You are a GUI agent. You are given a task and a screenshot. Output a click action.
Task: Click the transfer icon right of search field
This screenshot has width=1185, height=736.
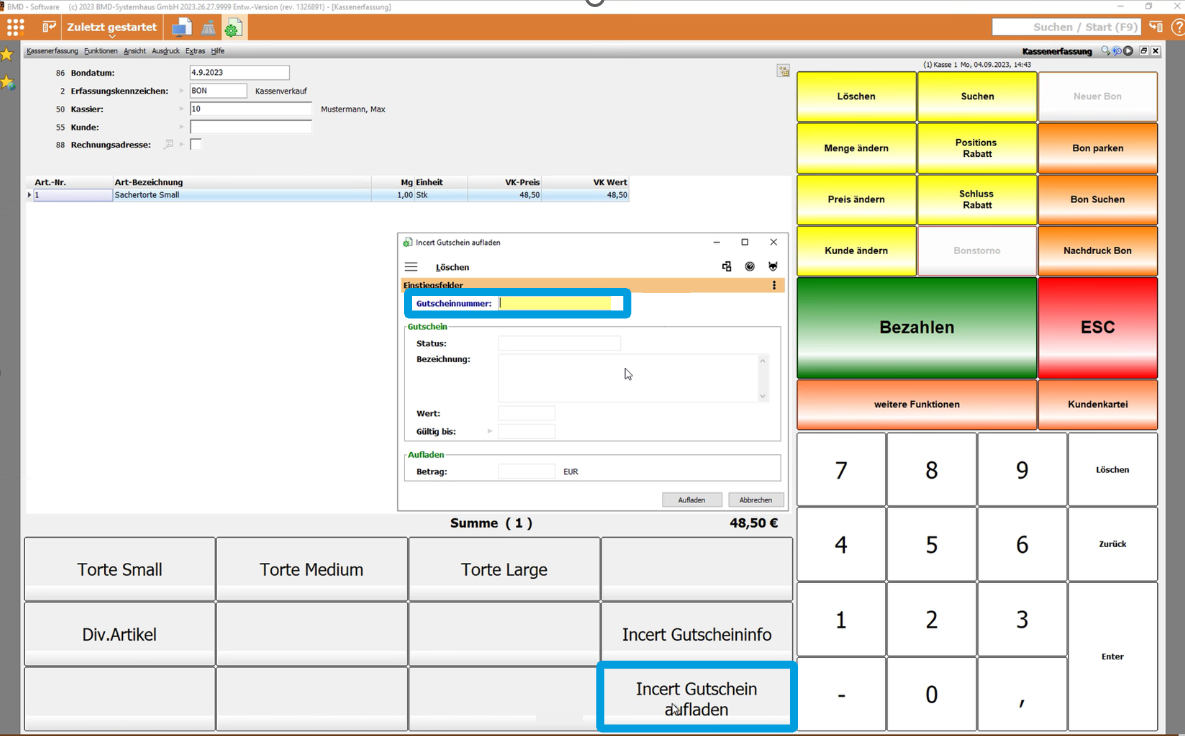[1156, 27]
